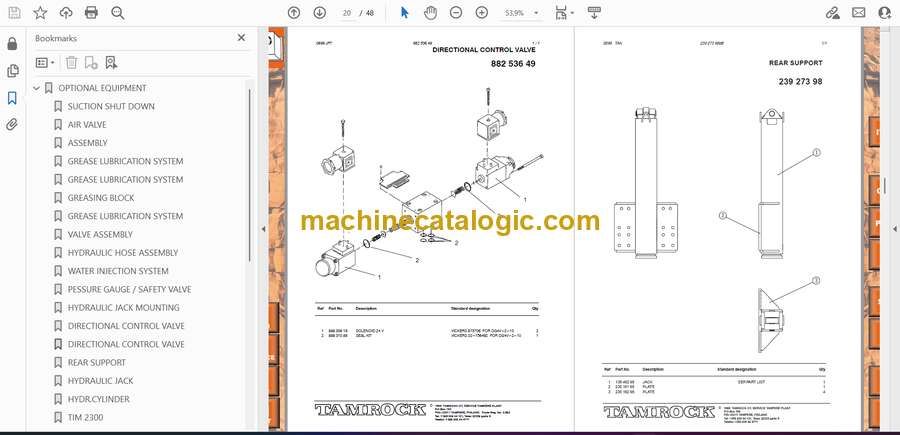Upload the file to cloud
This screenshot has height=435, width=900.
click(66, 13)
